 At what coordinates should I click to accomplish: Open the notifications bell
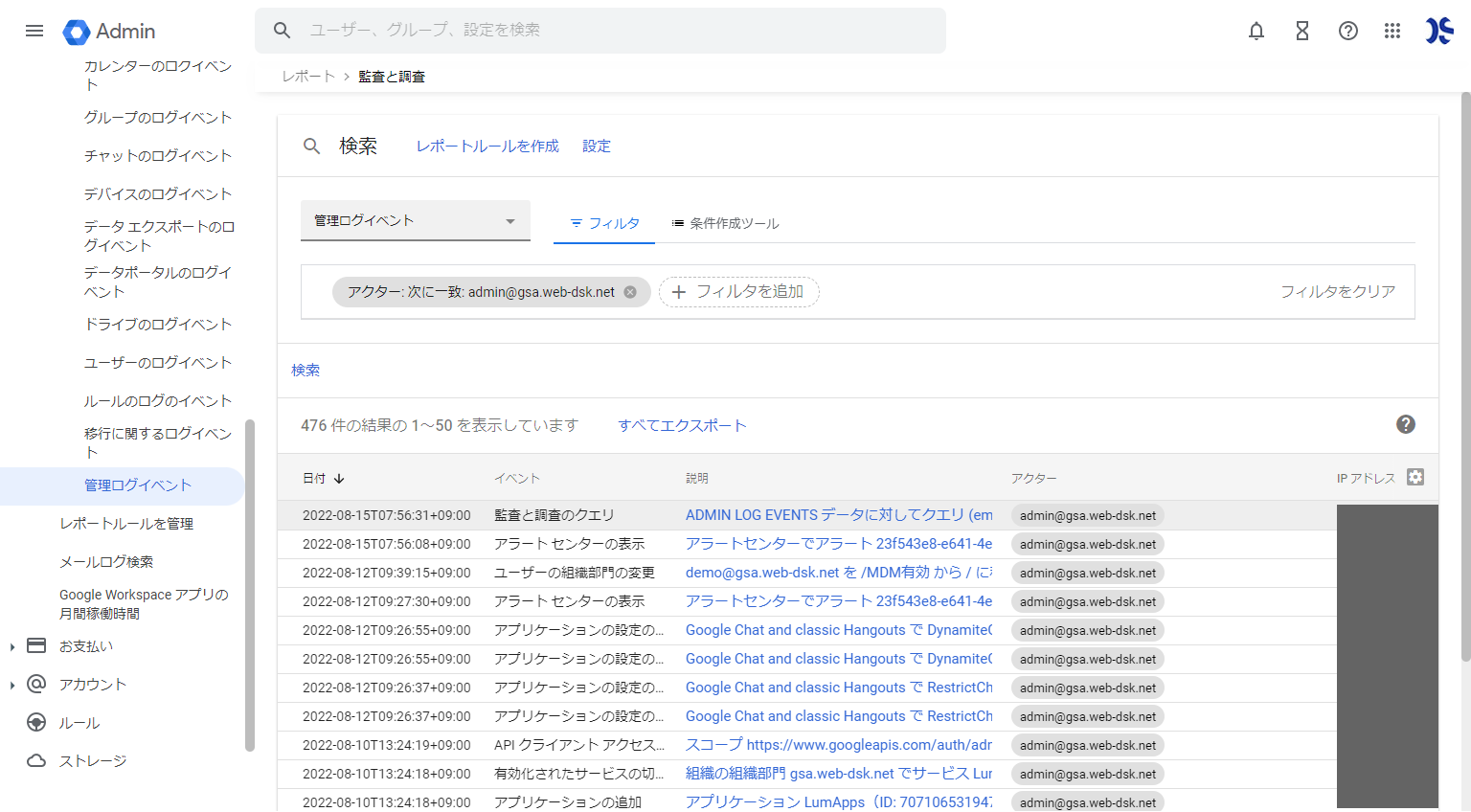point(1256,31)
